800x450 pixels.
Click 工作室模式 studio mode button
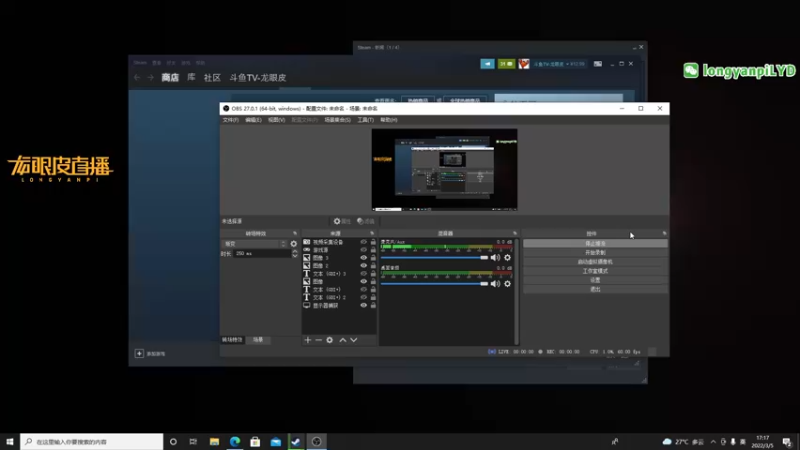pos(595,271)
